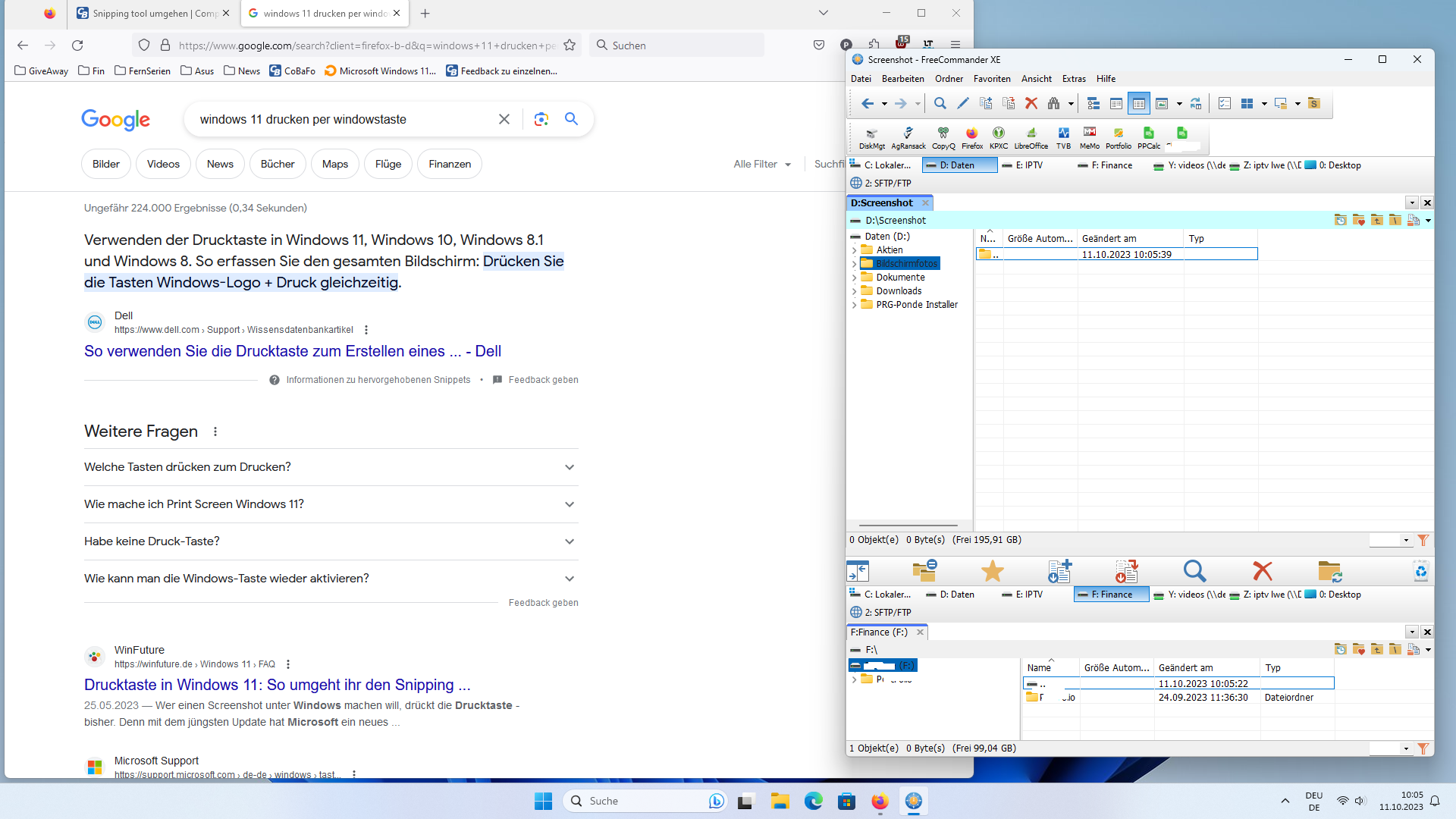1456x819 pixels.
Task: Toggle the folder tree view button
Action: [1094, 104]
